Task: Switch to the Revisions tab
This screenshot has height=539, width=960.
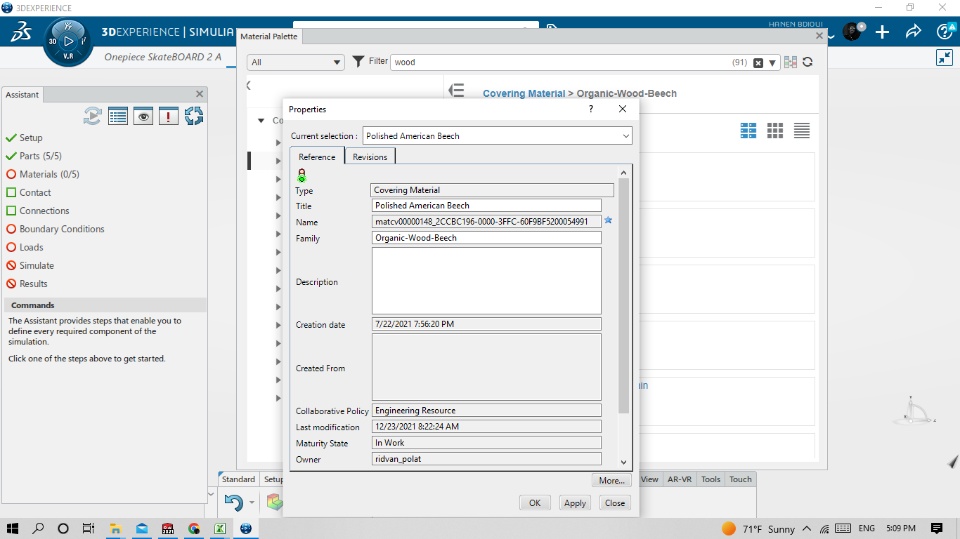Action: [370, 157]
